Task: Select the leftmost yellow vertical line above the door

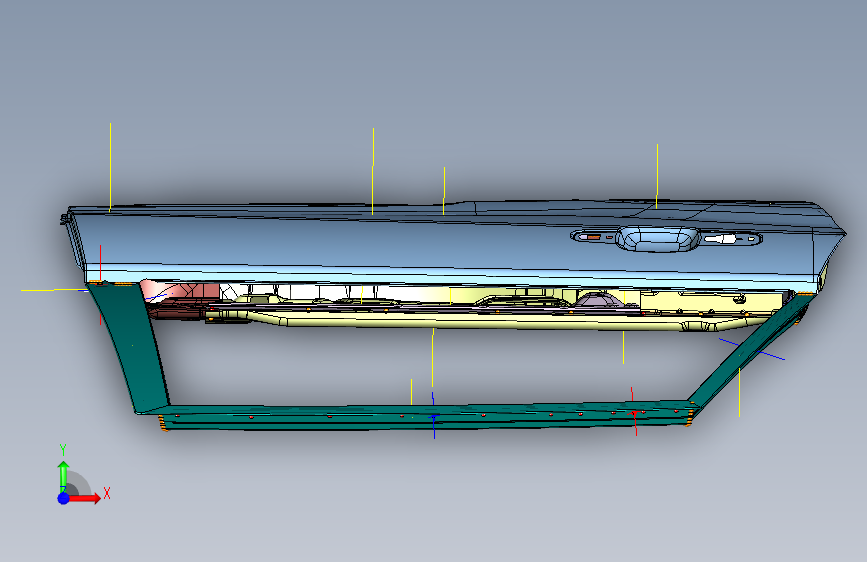Action: click(110, 167)
